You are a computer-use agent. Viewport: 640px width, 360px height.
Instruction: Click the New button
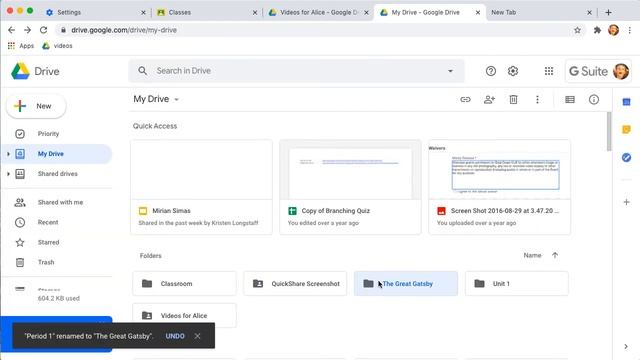(36, 106)
